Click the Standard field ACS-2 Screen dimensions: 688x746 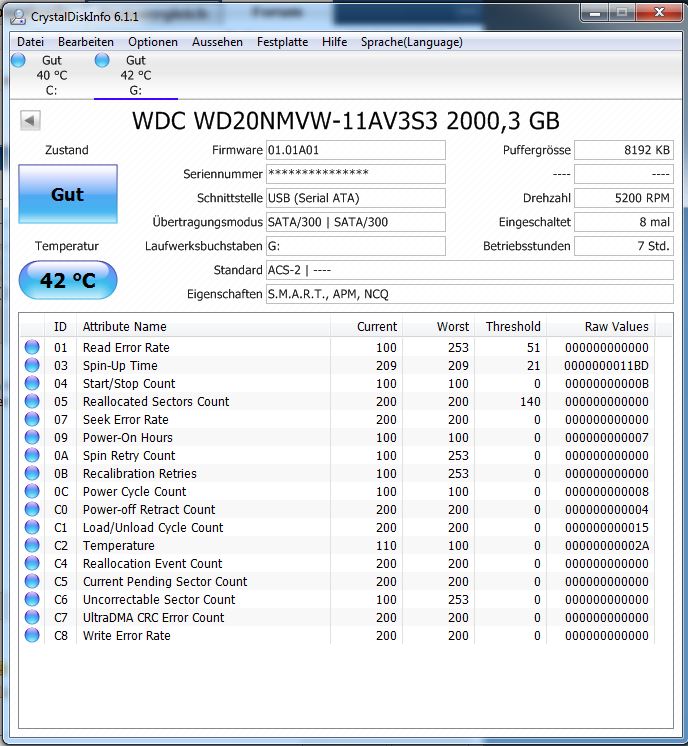[x=470, y=270]
